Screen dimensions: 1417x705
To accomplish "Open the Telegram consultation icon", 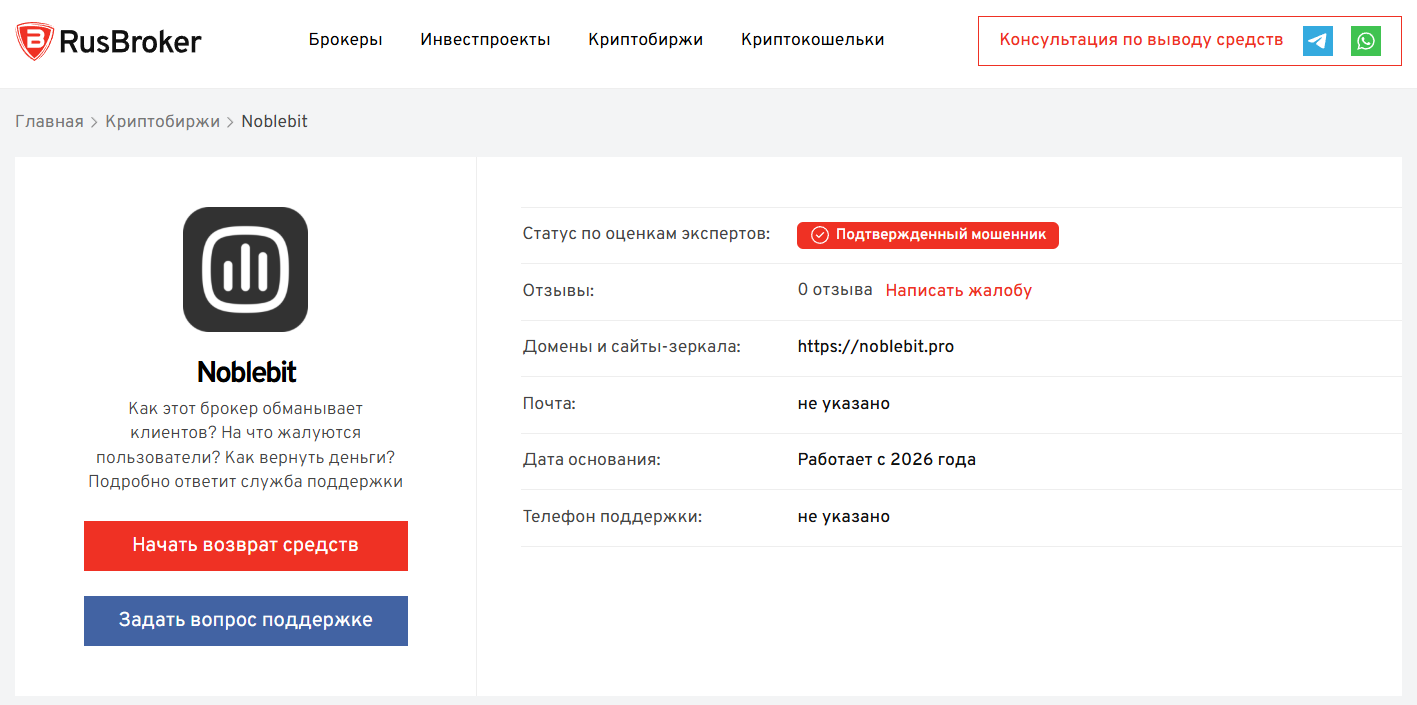I will [x=1318, y=41].
